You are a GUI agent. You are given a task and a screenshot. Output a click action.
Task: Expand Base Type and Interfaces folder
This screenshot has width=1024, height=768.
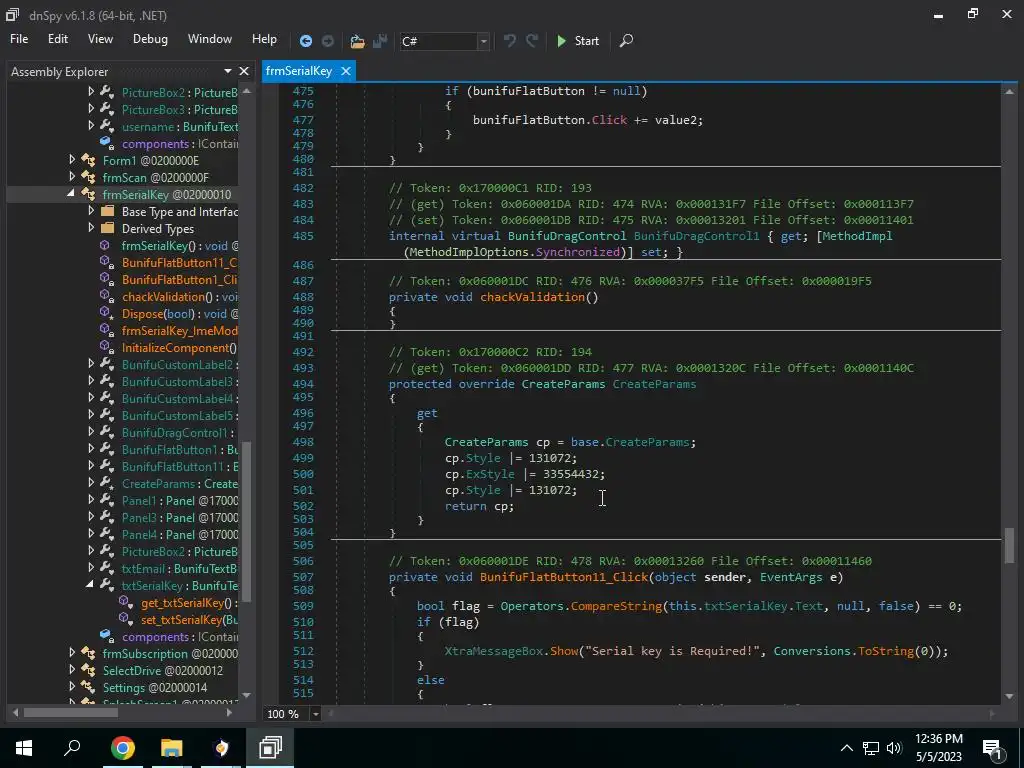(91, 211)
